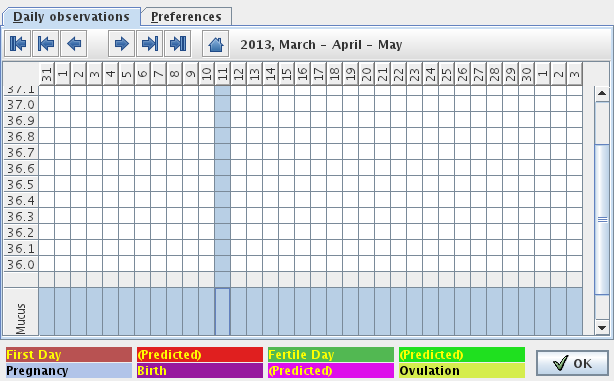Viewport: 614px width, 381px height.
Task: Click the bright green (Predicted) fertile swatch
Action: pyautogui.click(x=462, y=355)
